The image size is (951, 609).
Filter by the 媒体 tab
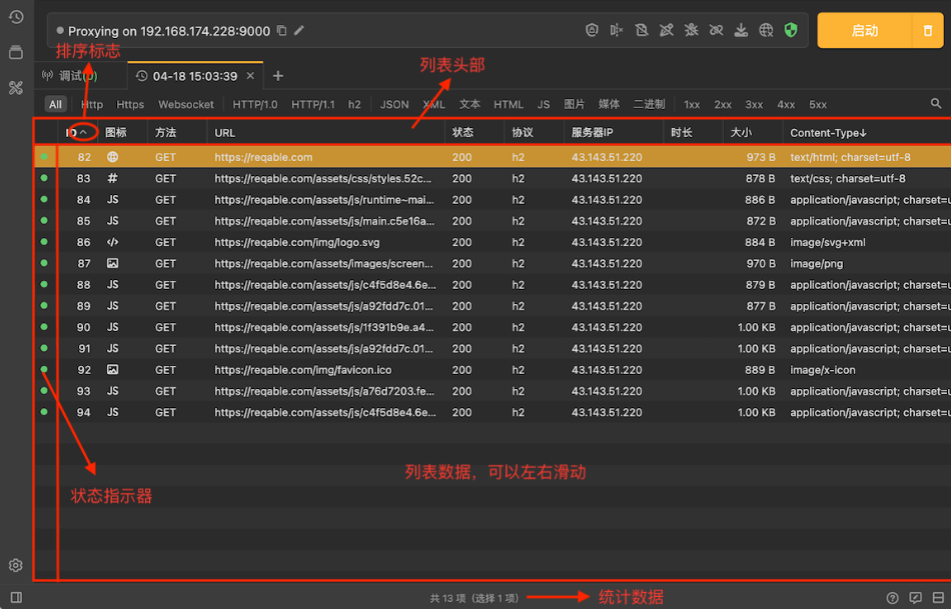tap(609, 104)
